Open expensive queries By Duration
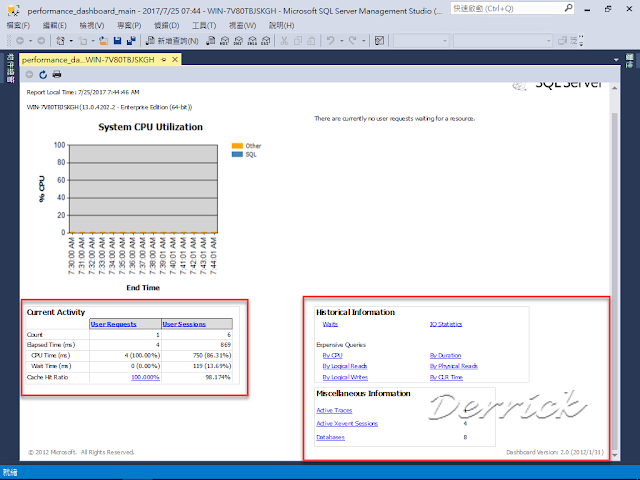The height and width of the screenshot is (480, 640). pos(445,356)
